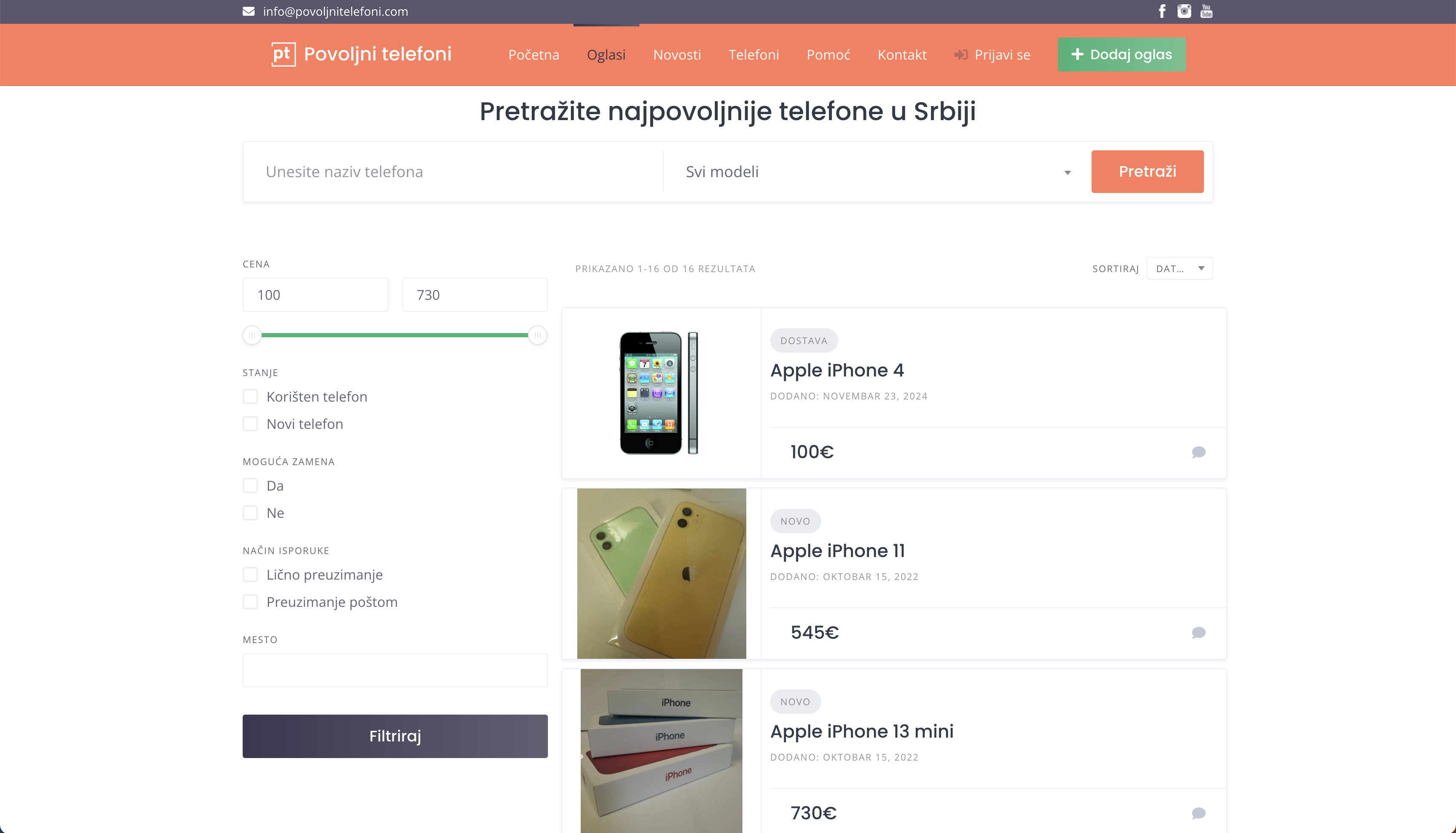The image size is (1456, 833).
Task: Go to the Novosti menu item
Action: (x=676, y=55)
